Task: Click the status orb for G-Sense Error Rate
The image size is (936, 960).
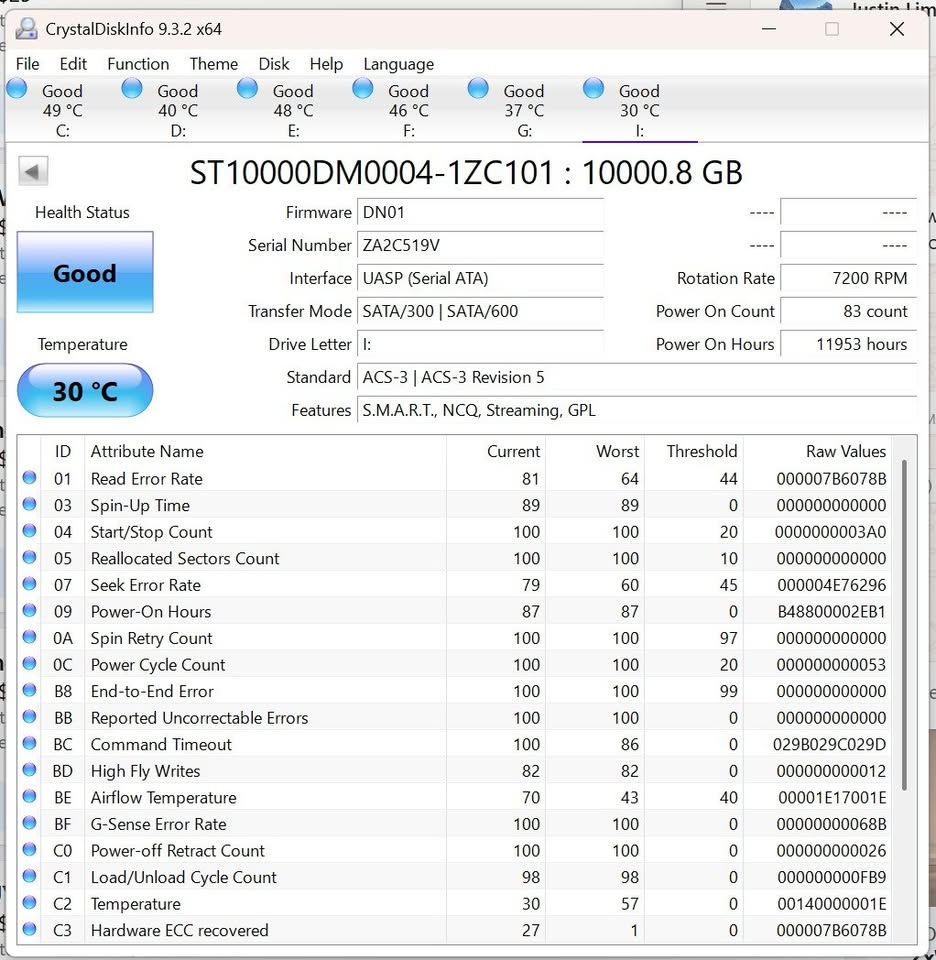Action: [x=29, y=823]
